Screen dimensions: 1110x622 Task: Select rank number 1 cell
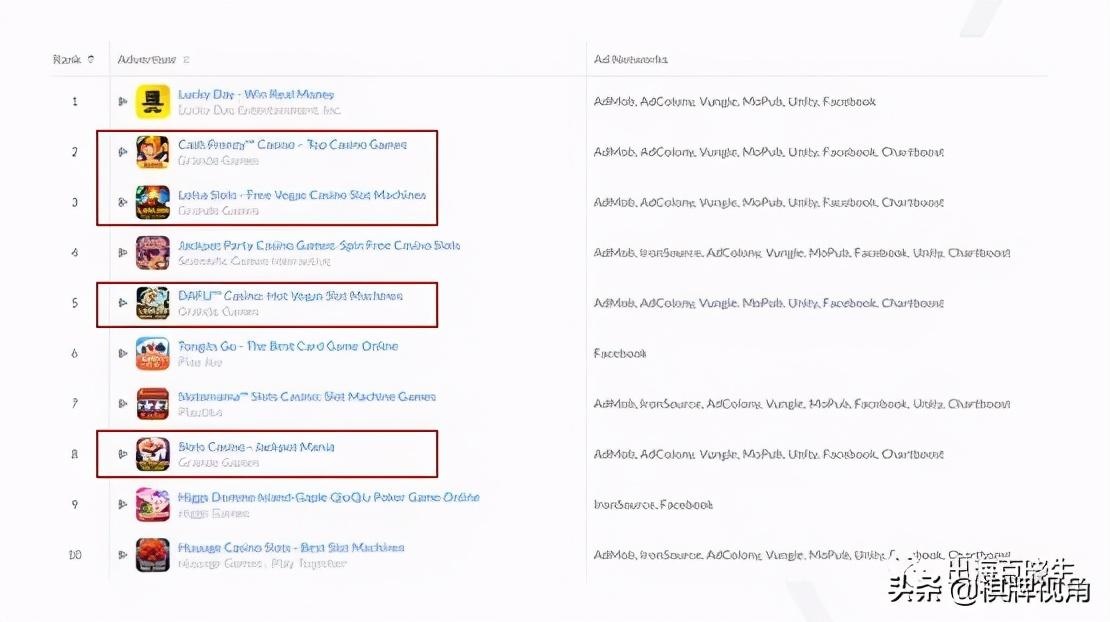pos(74,102)
